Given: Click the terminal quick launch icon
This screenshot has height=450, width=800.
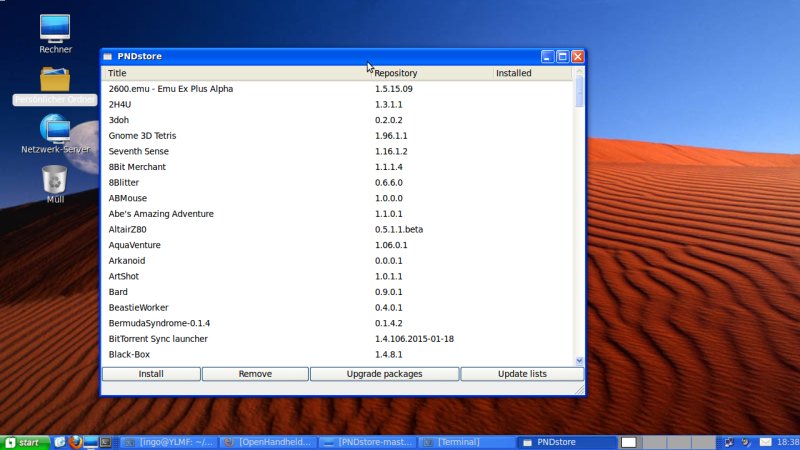Looking at the screenshot, I should pyautogui.click(x=105, y=442).
